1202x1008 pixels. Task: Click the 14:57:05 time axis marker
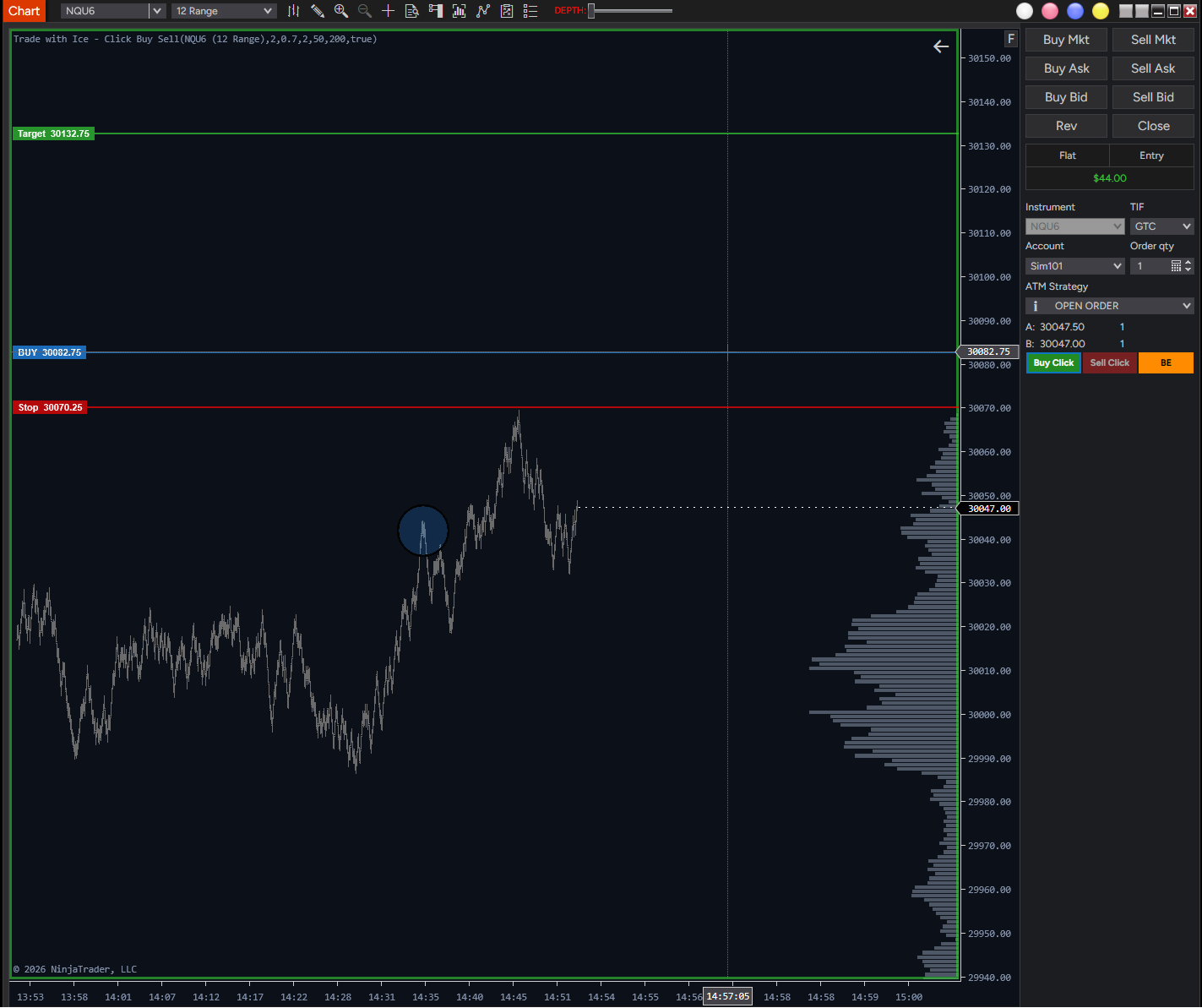click(x=727, y=997)
